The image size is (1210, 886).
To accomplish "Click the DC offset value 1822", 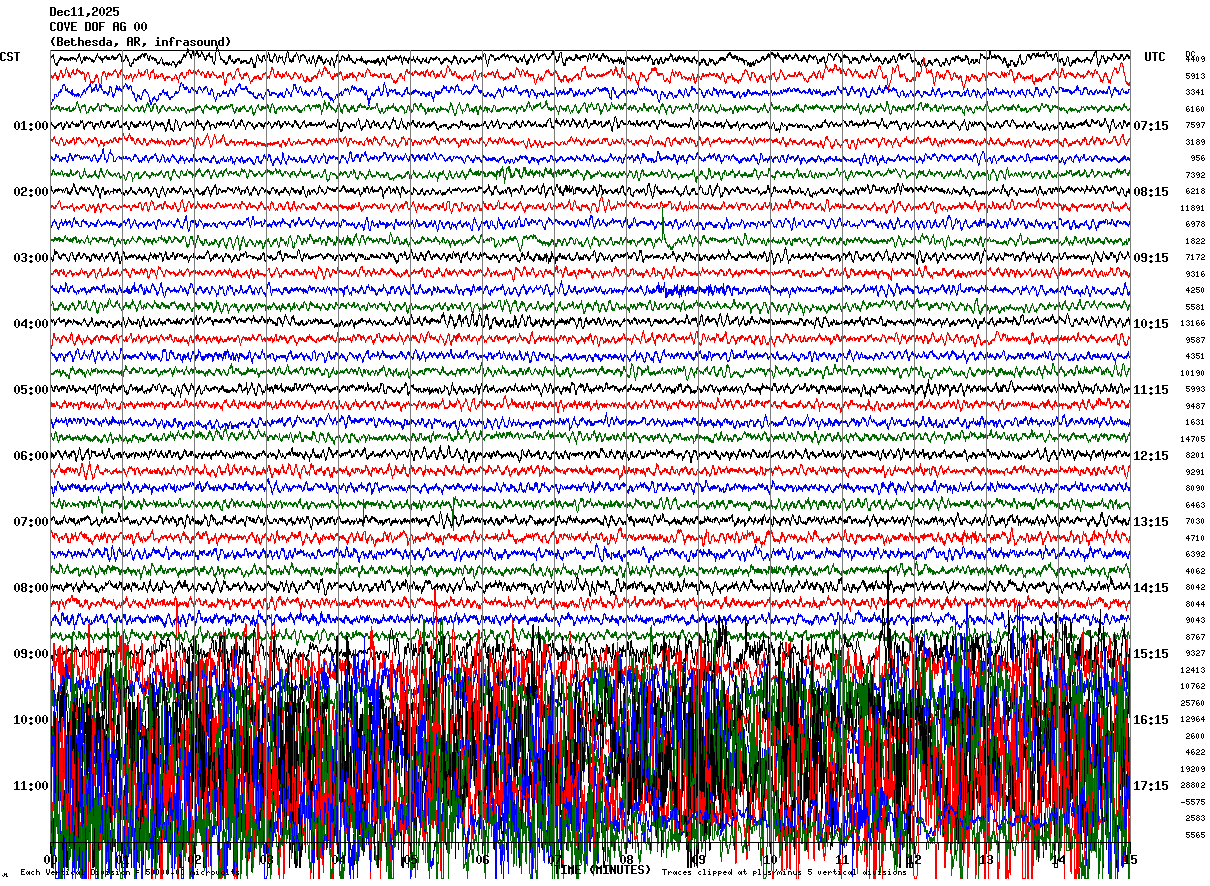I will 1195,241.
